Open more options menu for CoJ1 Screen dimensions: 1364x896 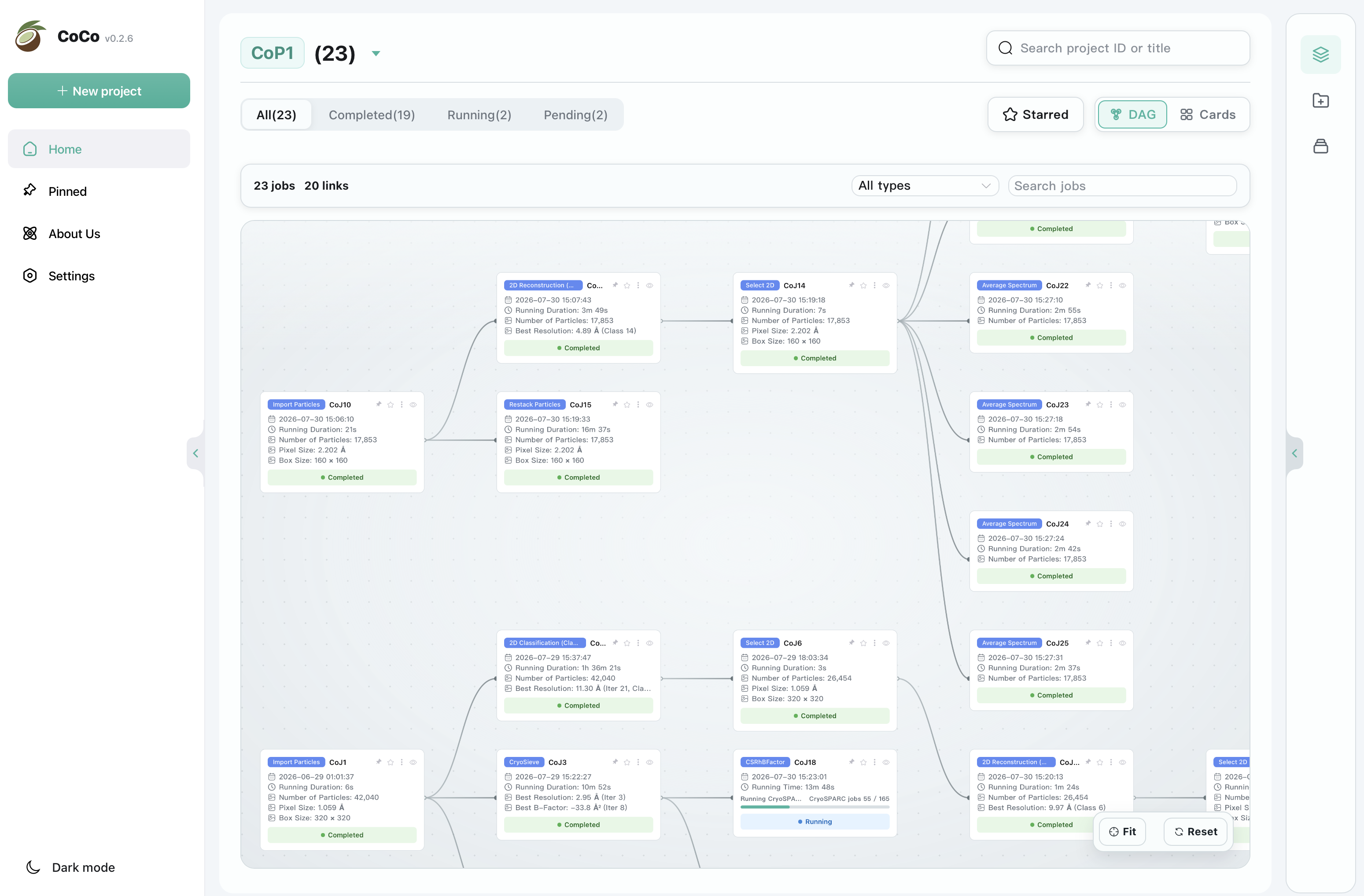tap(402, 762)
